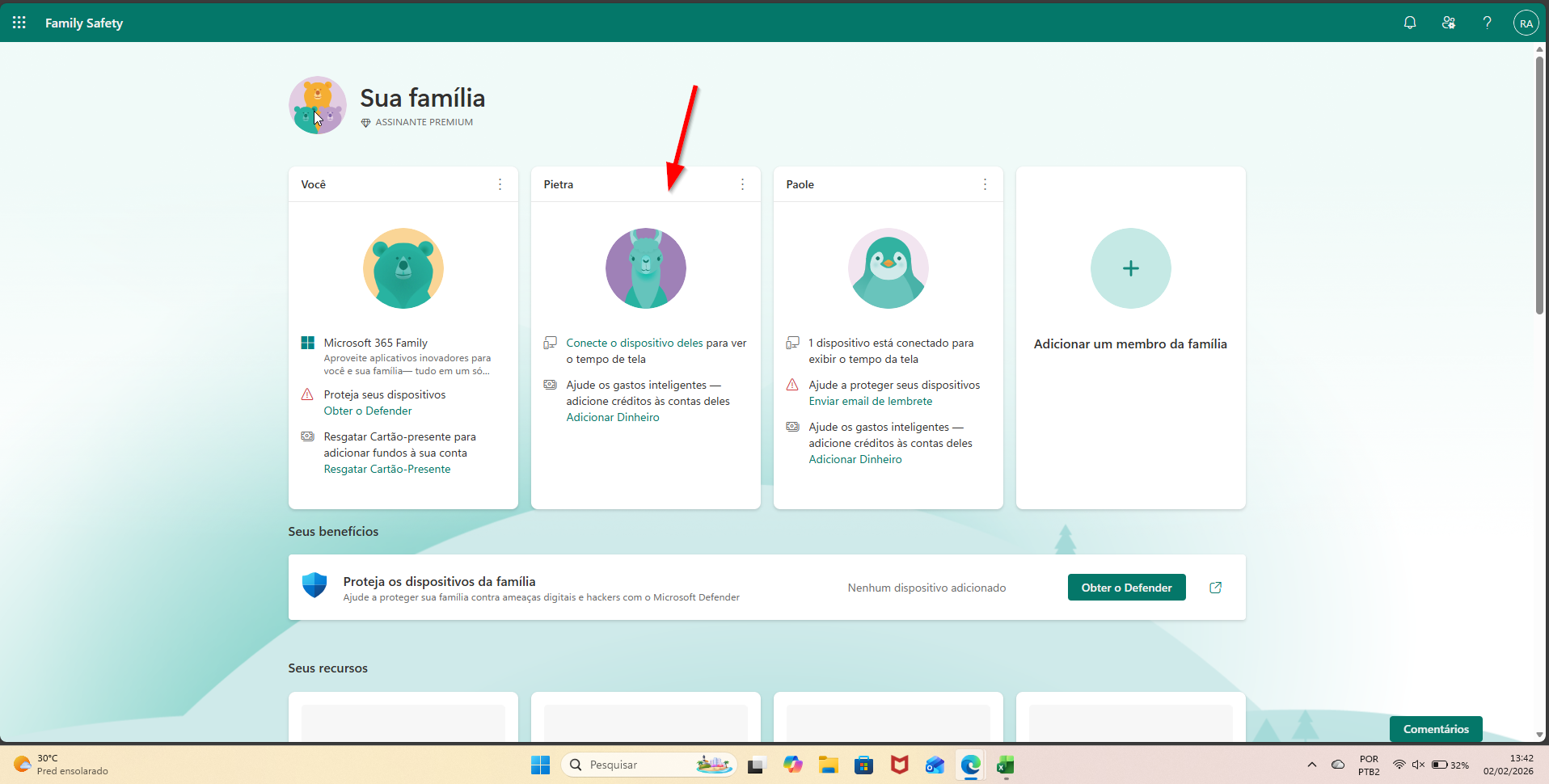Select Paole's penguin avatar
1549x784 pixels.
[x=888, y=268]
